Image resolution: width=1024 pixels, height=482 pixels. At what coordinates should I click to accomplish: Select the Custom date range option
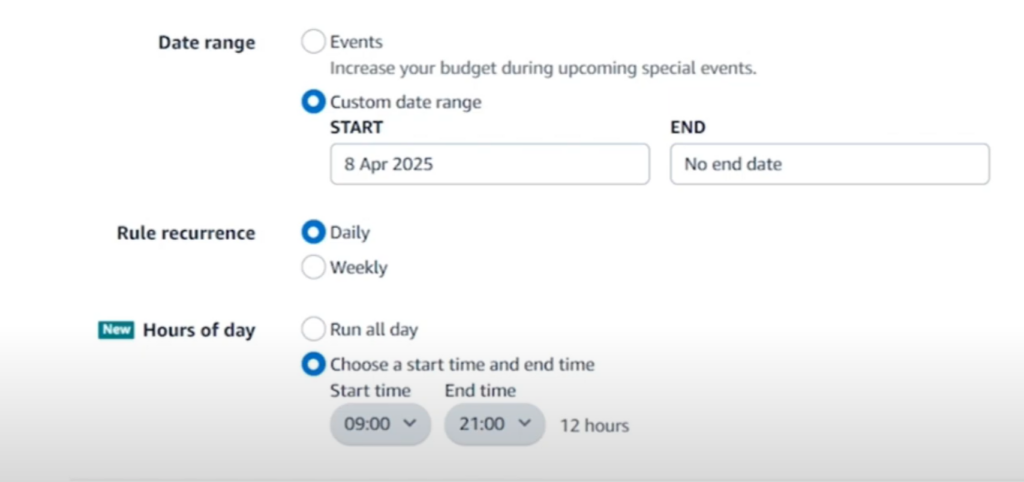coord(314,102)
